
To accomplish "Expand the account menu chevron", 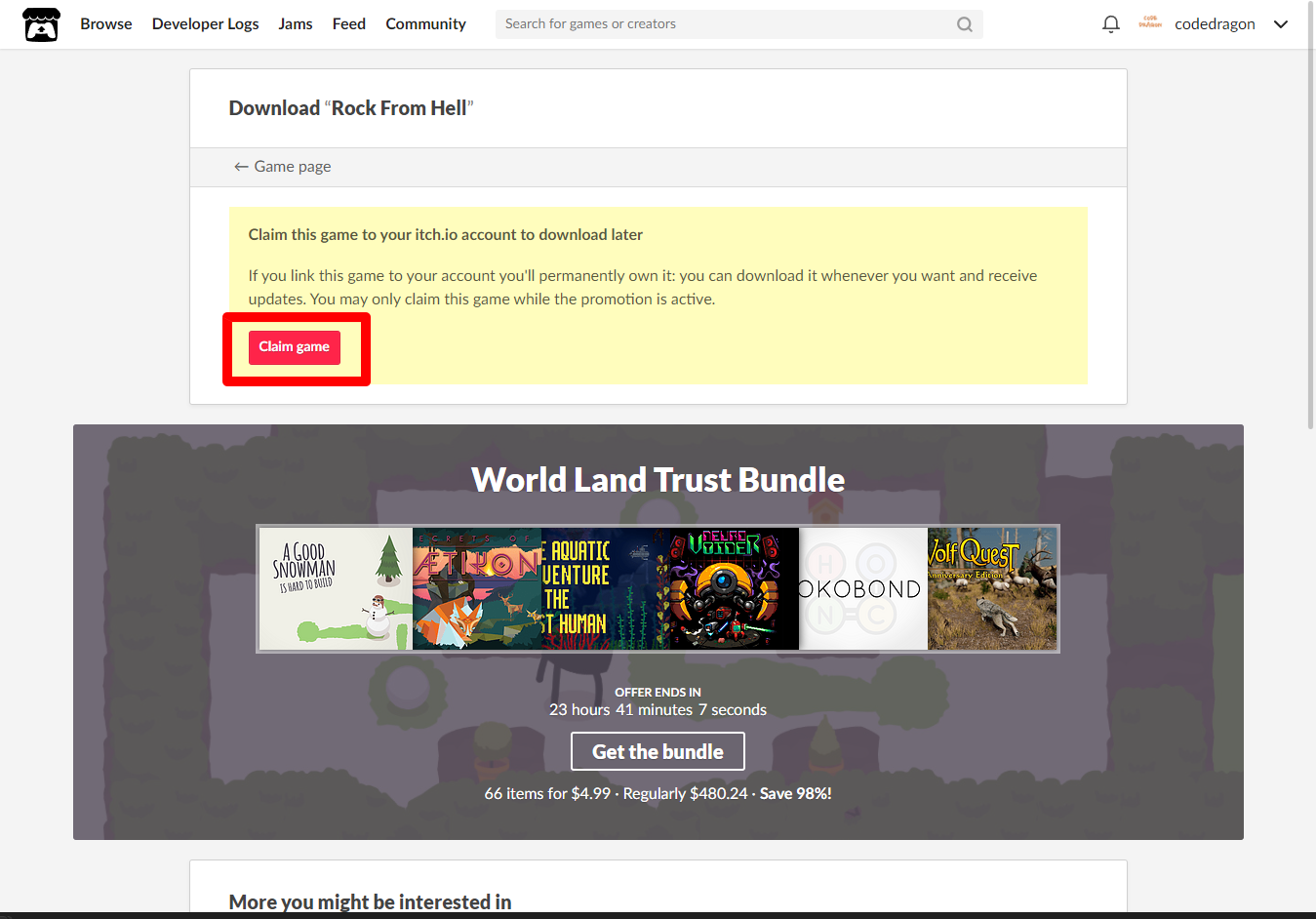I will [1281, 24].
